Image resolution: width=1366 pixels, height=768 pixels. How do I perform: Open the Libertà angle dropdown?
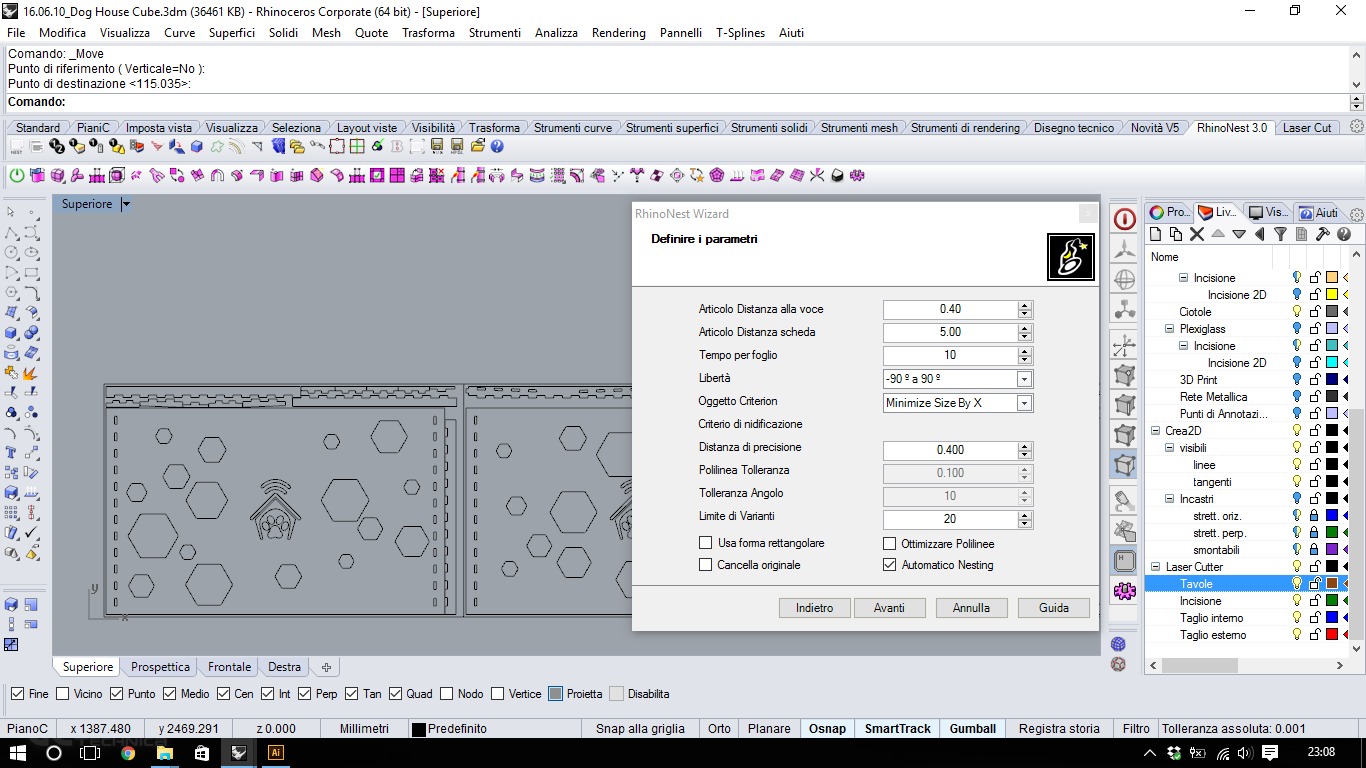click(1024, 379)
